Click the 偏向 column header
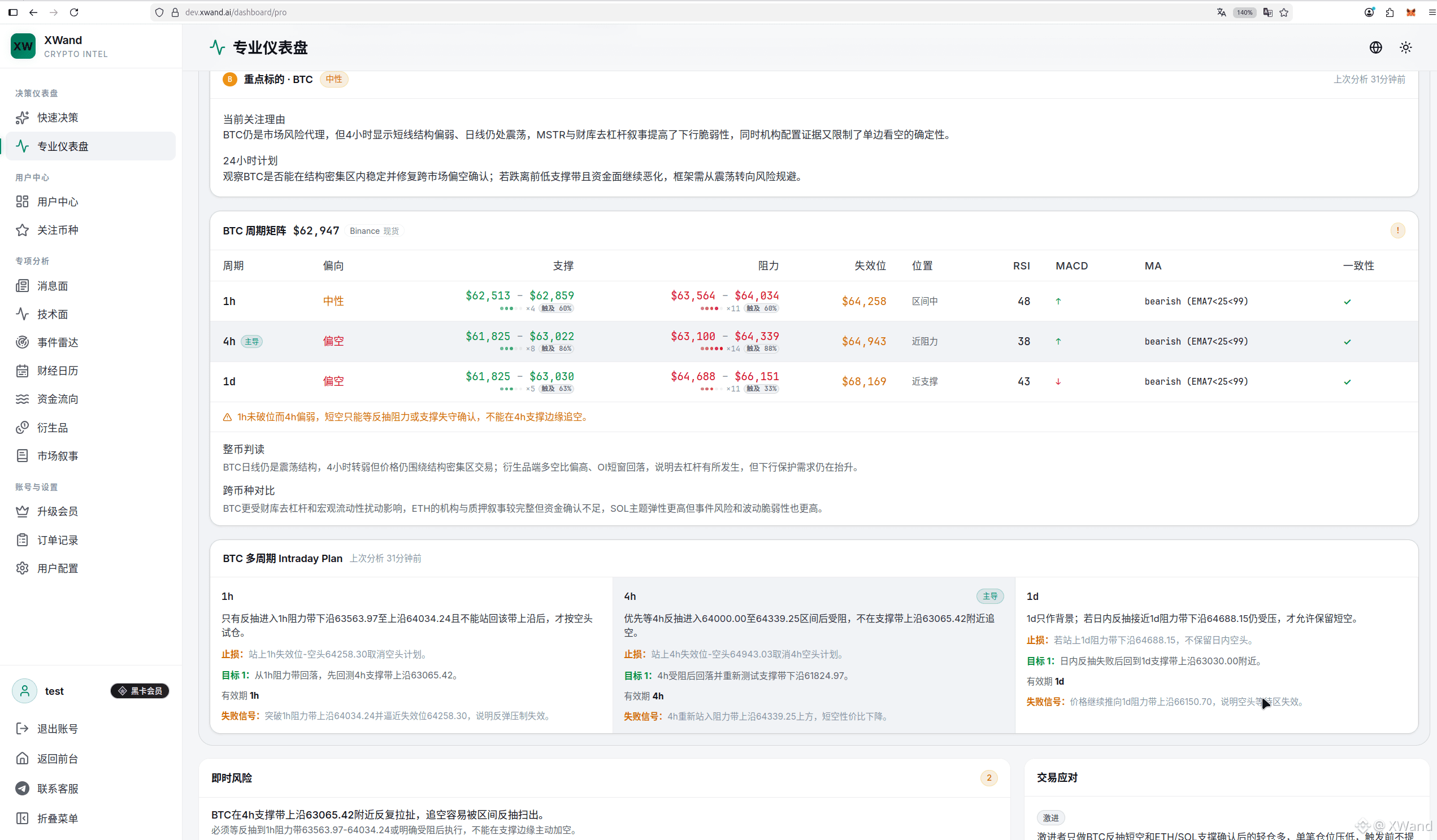 [333, 266]
